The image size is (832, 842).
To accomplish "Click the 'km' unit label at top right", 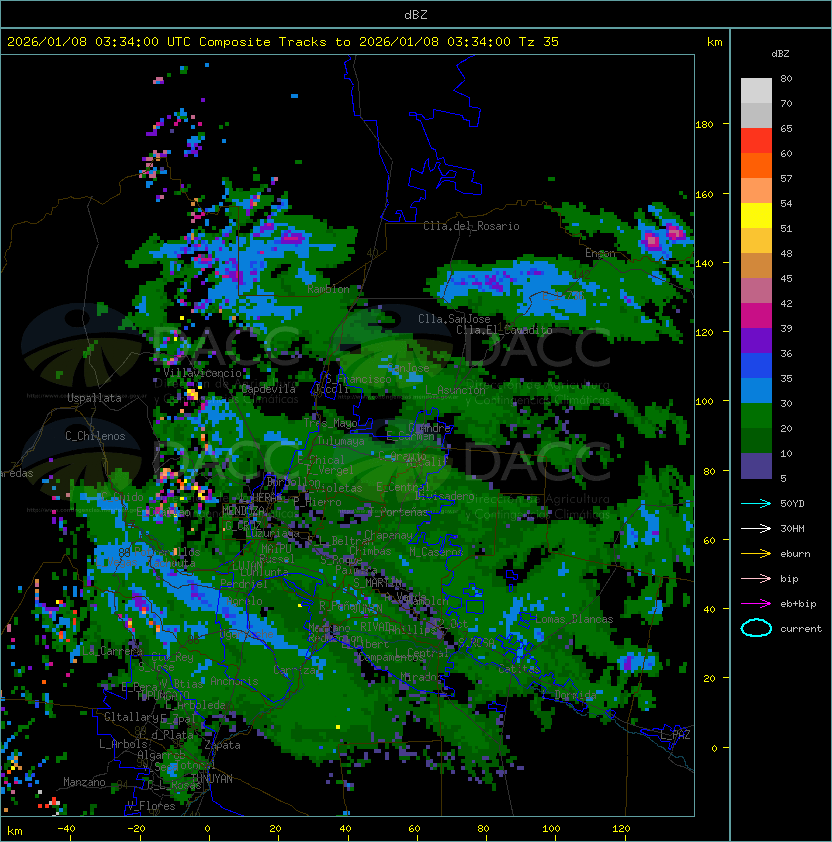I will pyautogui.click(x=714, y=42).
